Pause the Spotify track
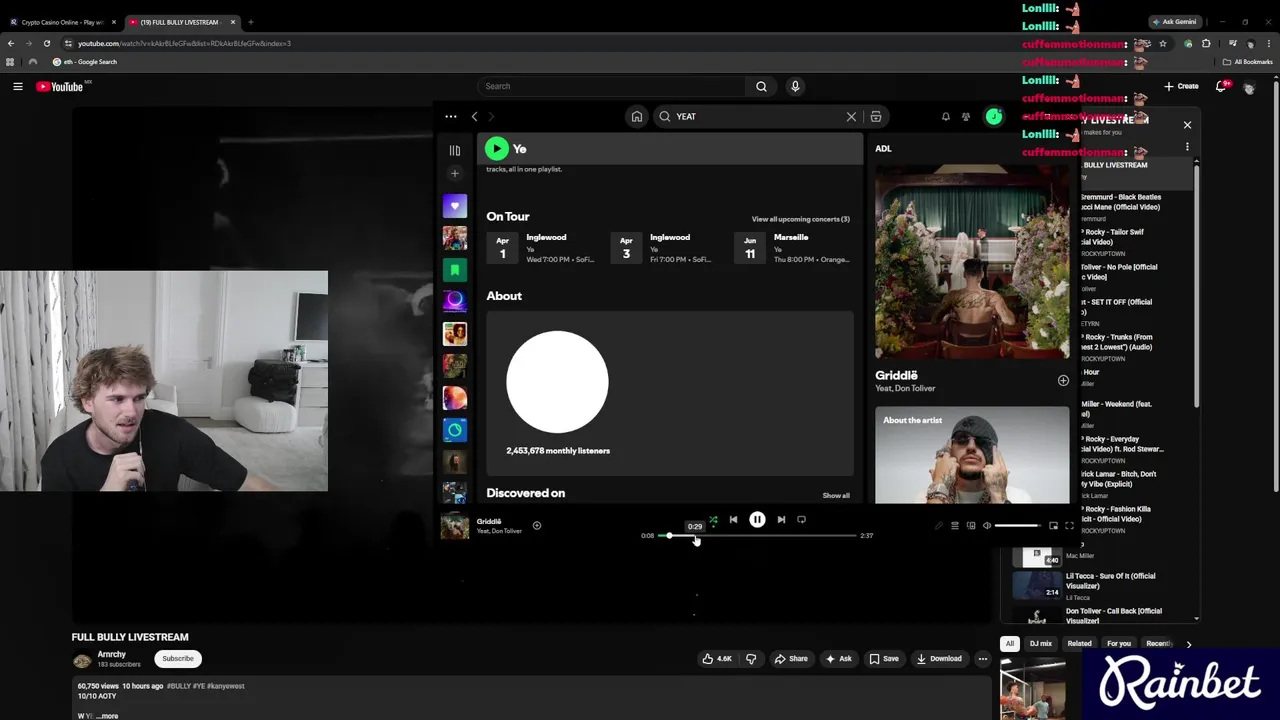 coord(757,520)
